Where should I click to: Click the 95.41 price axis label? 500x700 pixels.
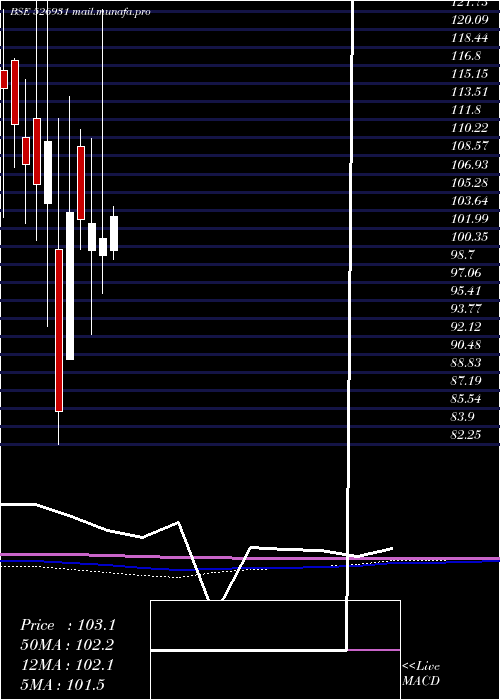(466, 291)
